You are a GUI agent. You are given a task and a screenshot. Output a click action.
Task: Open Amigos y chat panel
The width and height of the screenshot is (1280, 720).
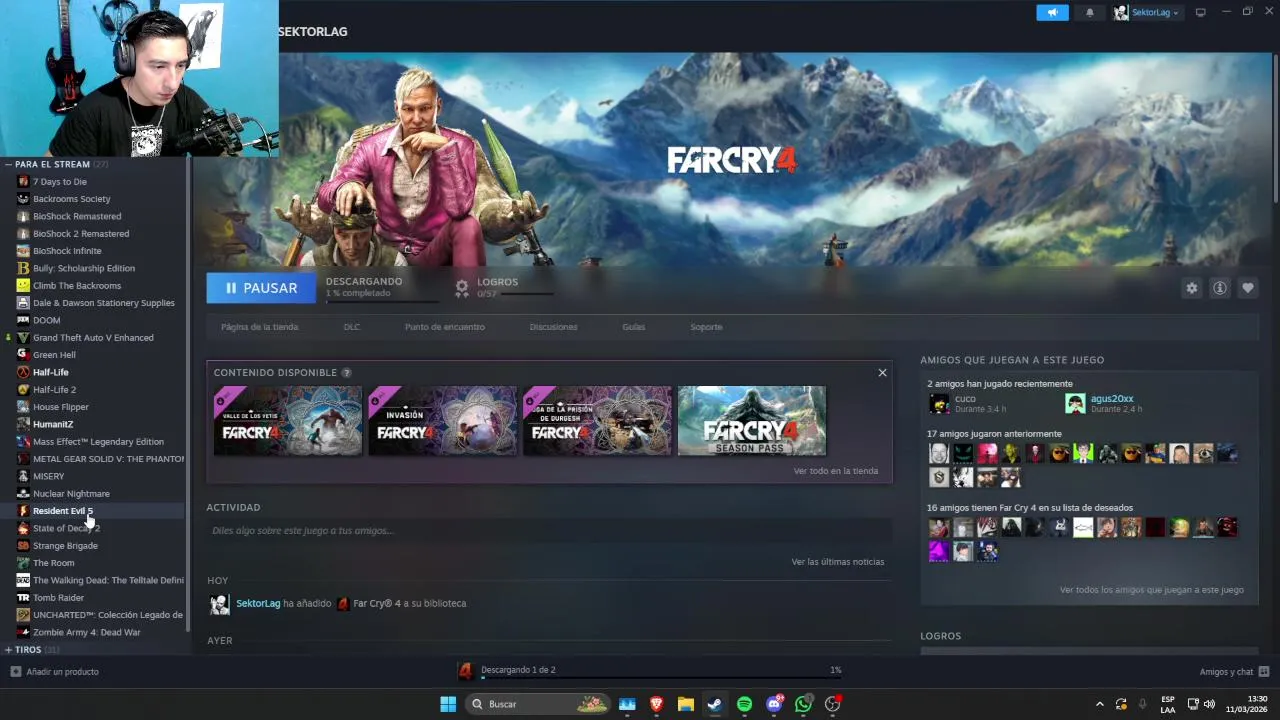pyautogui.click(x=1234, y=672)
